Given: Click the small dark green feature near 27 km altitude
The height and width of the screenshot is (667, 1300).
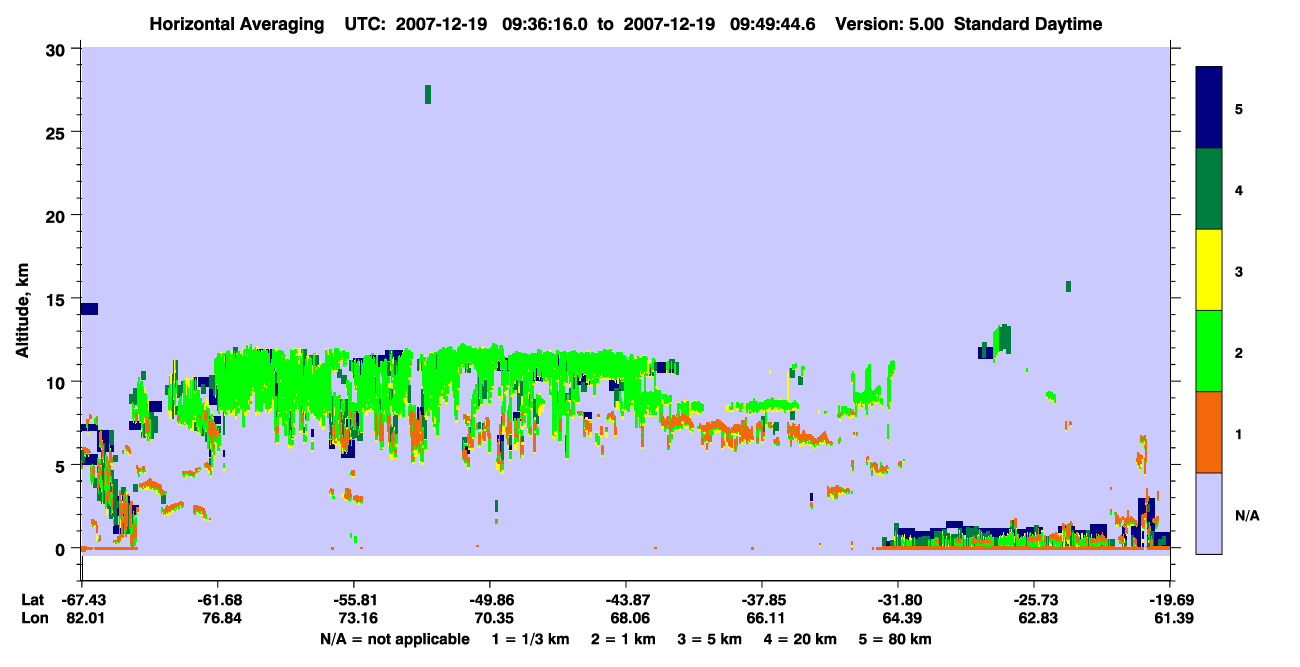Looking at the screenshot, I should pyautogui.click(x=428, y=94).
